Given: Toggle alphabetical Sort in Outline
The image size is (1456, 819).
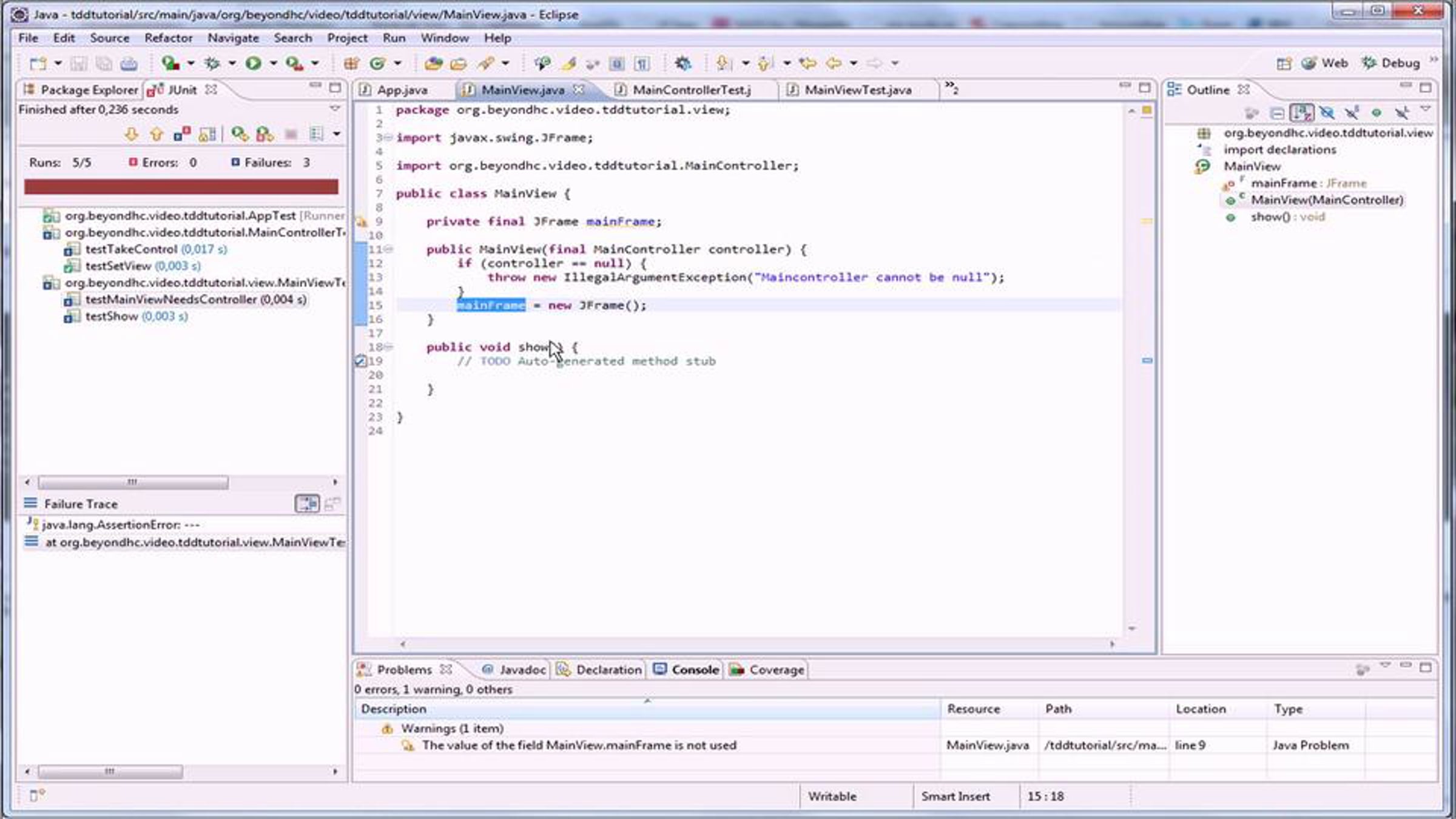Looking at the screenshot, I should (1302, 113).
